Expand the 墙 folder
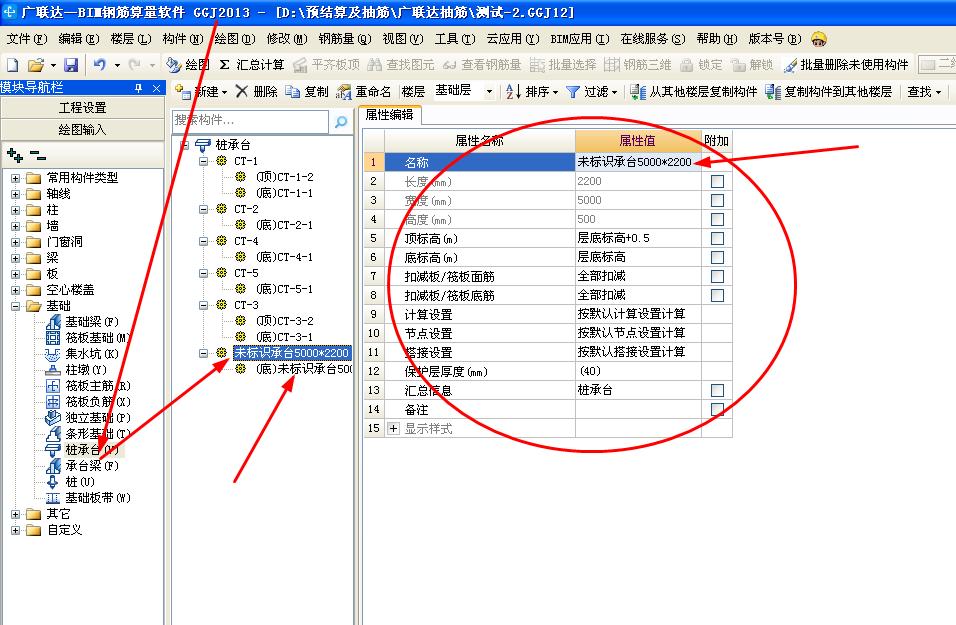 (x=16, y=226)
